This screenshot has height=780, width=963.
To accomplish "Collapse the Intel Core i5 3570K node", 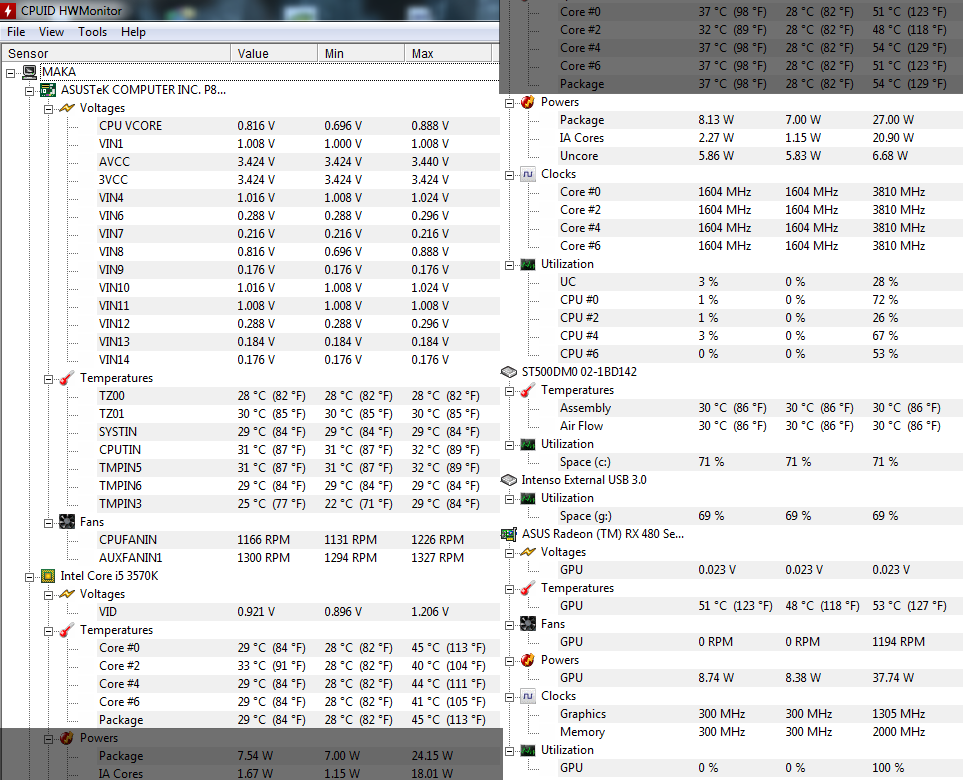I will tap(29, 577).
